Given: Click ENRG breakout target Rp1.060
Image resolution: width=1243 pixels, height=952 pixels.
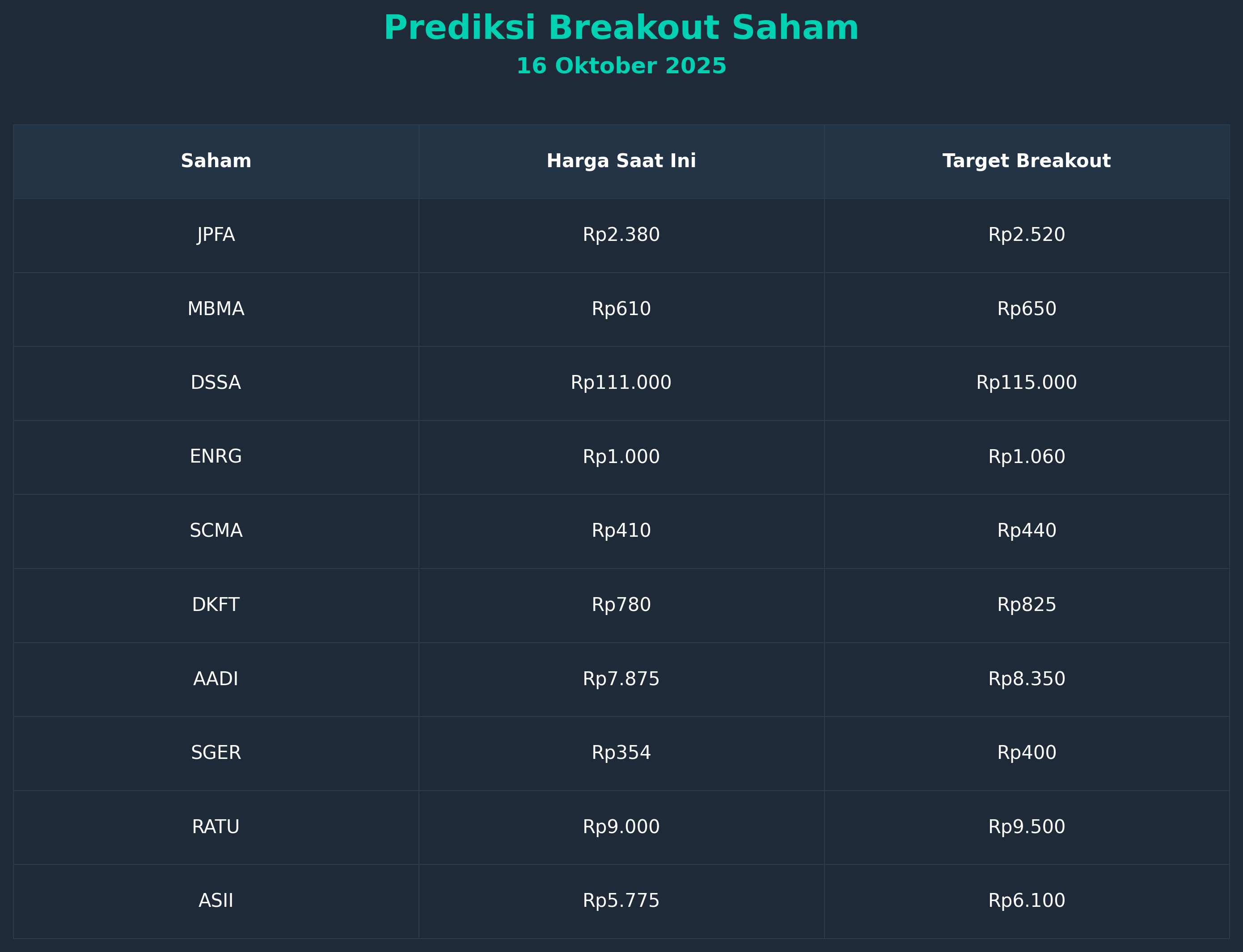Looking at the screenshot, I should coord(1027,457).
